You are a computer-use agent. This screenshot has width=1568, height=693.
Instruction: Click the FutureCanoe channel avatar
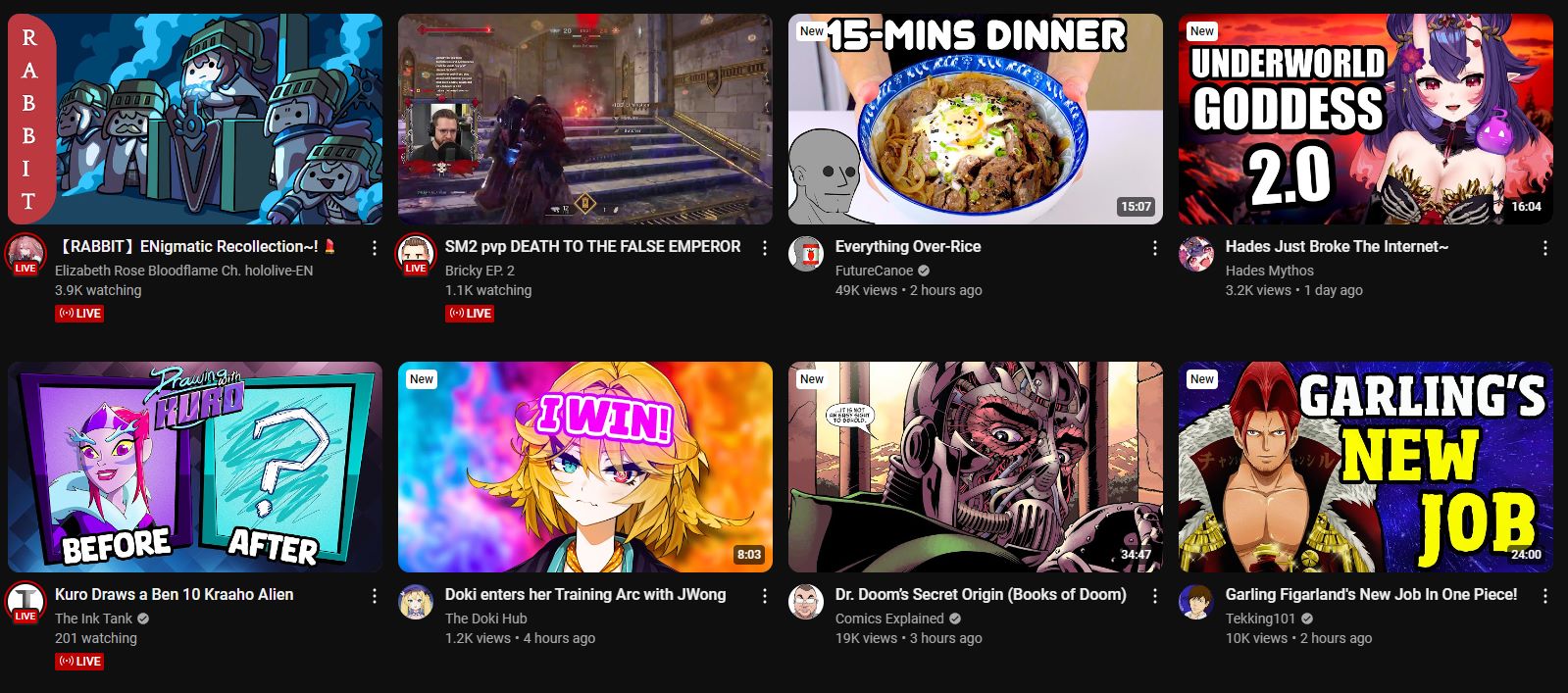pos(806,254)
